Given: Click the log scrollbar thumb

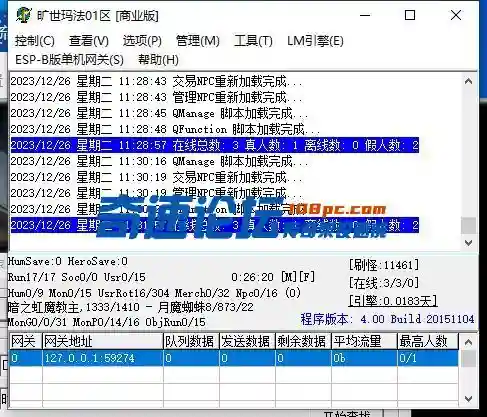Looking at the screenshot, I should click(468, 226).
